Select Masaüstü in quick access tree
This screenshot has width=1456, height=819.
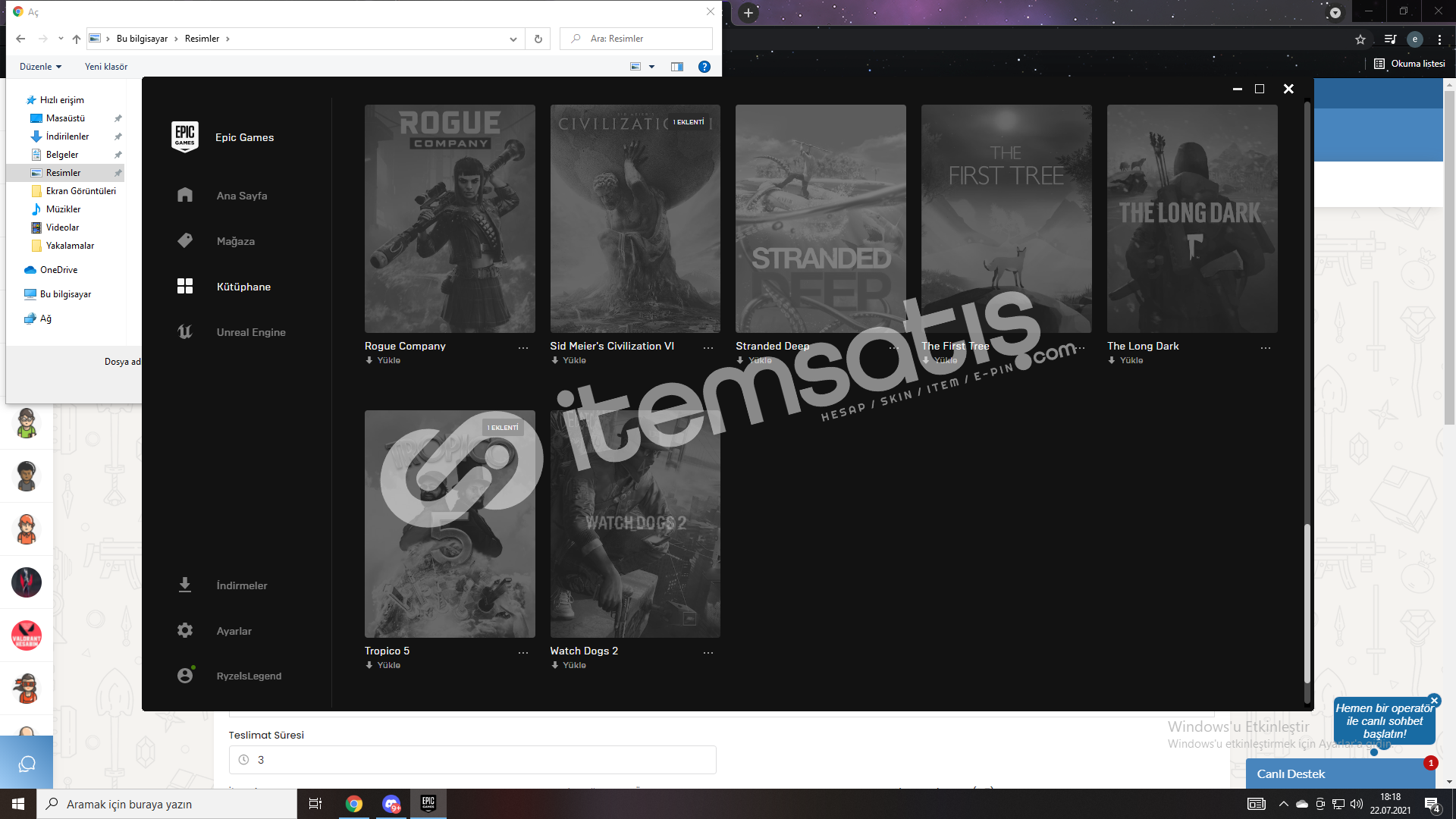65,118
